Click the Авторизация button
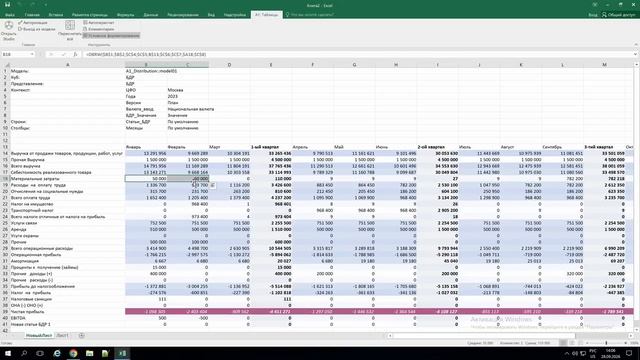The image size is (640, 360). click(33, 23)
